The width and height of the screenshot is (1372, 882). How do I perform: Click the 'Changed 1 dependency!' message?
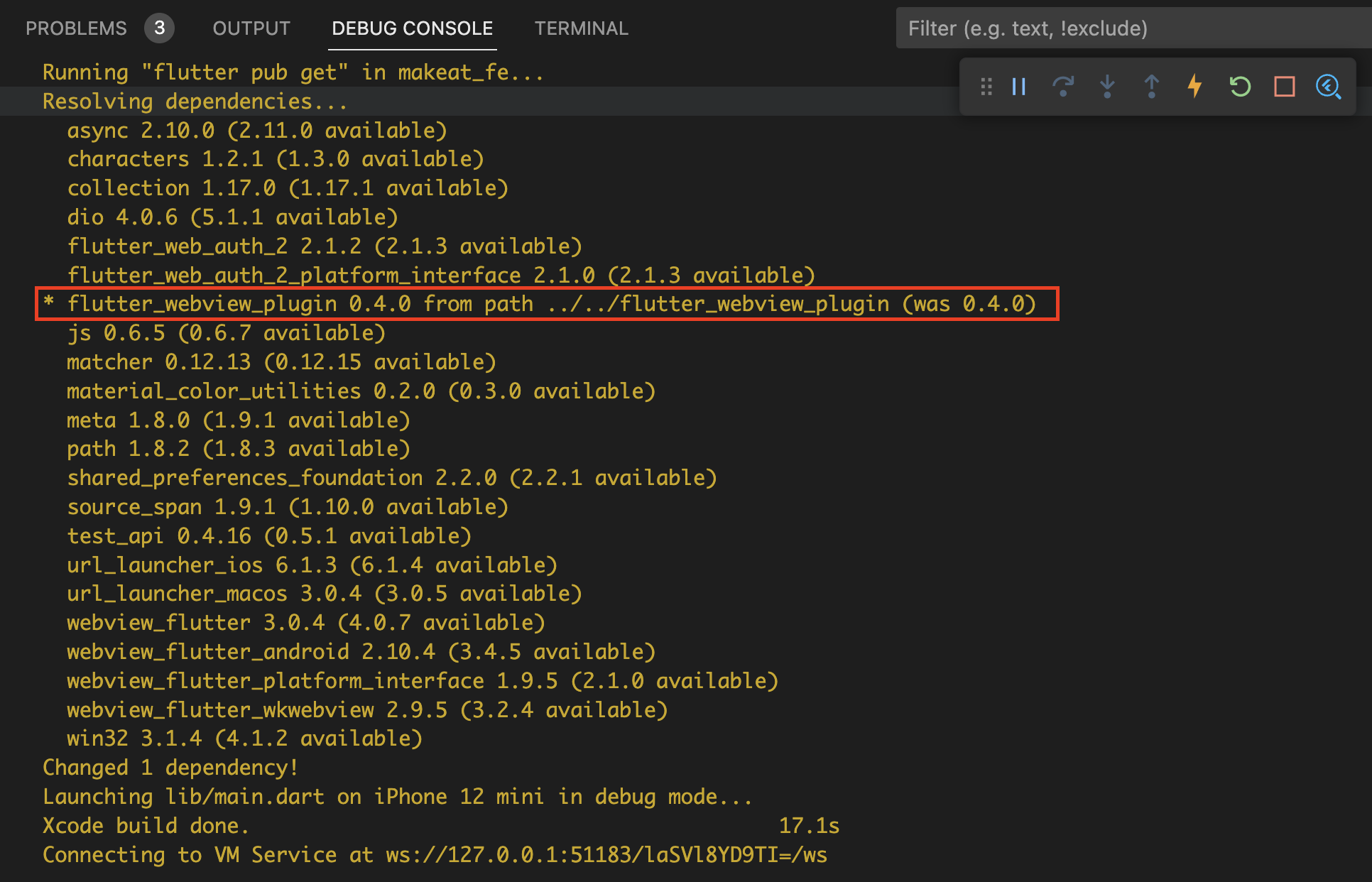[x=170, y=768]
